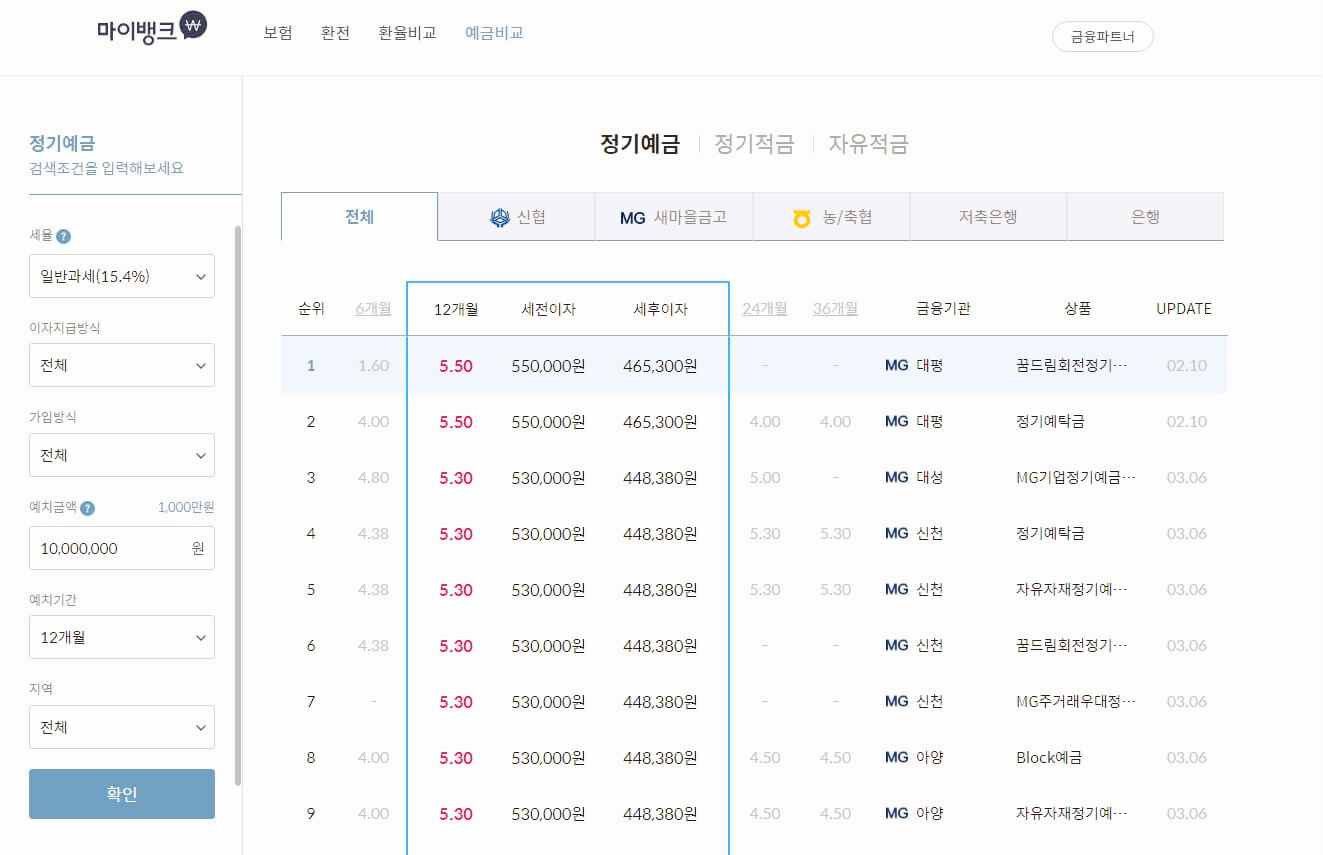Click the 대성 institution in row 3

929,477
